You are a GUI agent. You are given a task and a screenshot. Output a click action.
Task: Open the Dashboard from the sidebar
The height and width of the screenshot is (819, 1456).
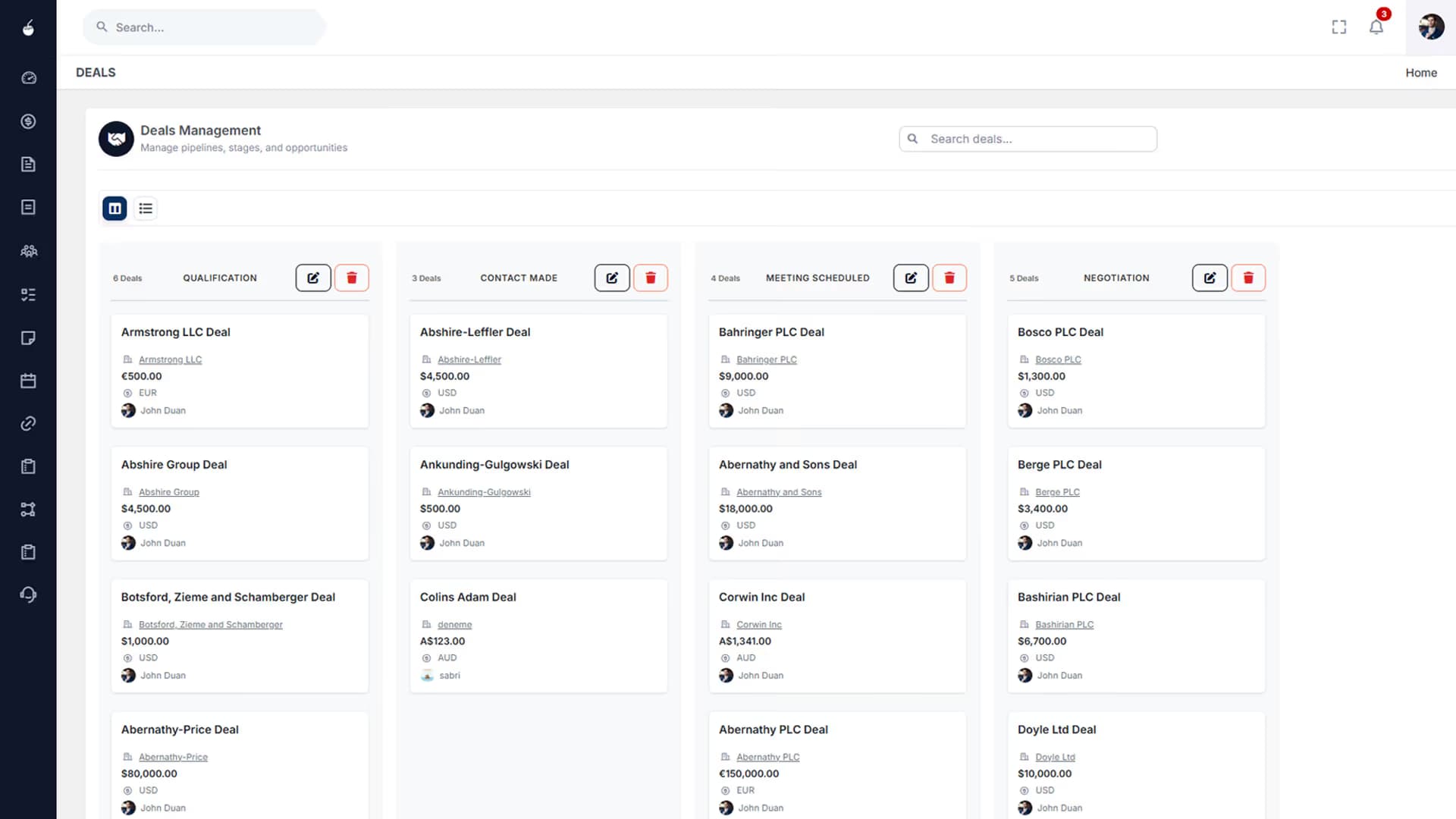28,77
